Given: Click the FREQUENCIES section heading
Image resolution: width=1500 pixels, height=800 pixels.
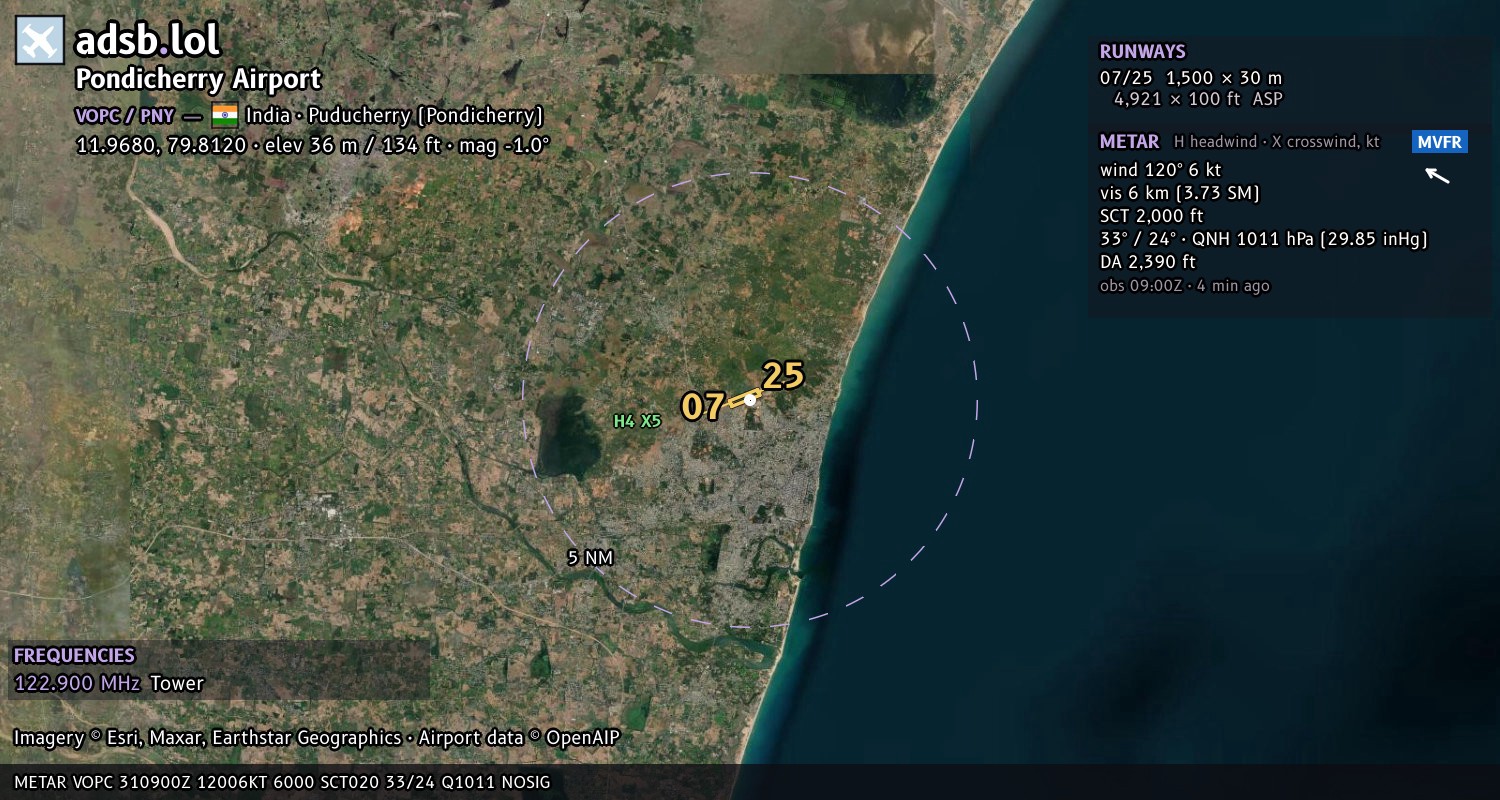Looking at the screenshot, I should click(x=74, y=656).
